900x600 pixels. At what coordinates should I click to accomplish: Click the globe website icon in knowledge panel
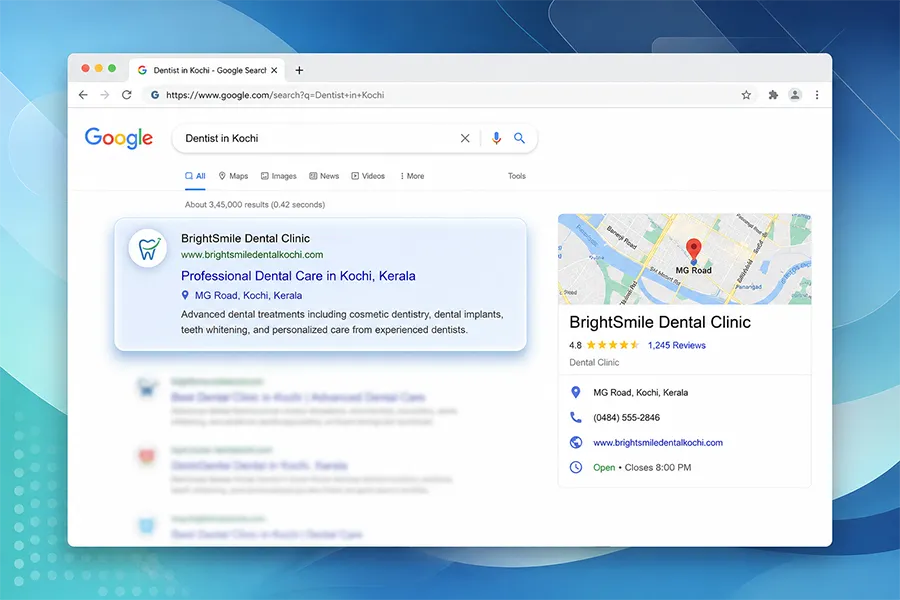(x=576, y=443)
